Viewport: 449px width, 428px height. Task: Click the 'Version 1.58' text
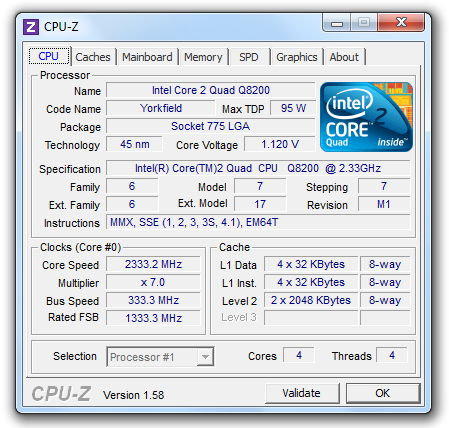point(133,395)
